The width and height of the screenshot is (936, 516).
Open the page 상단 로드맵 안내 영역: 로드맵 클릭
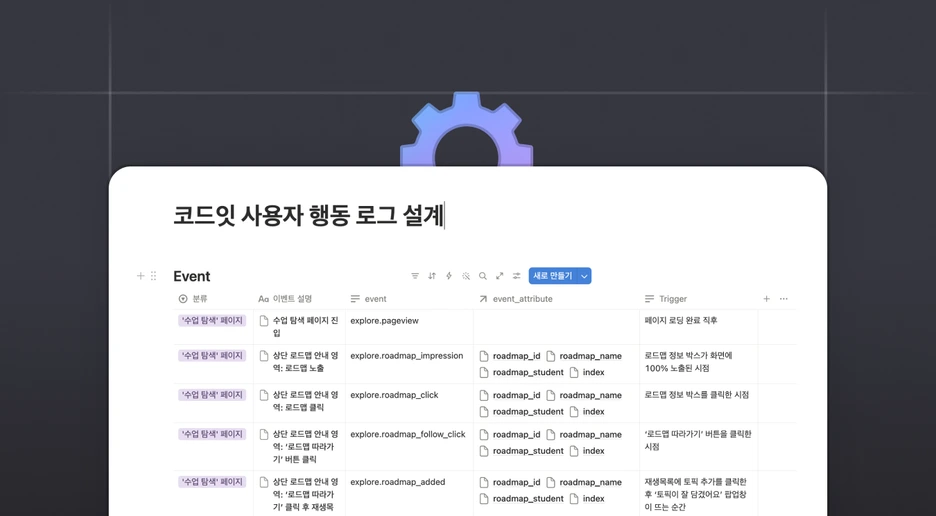[x=305, y=401]
